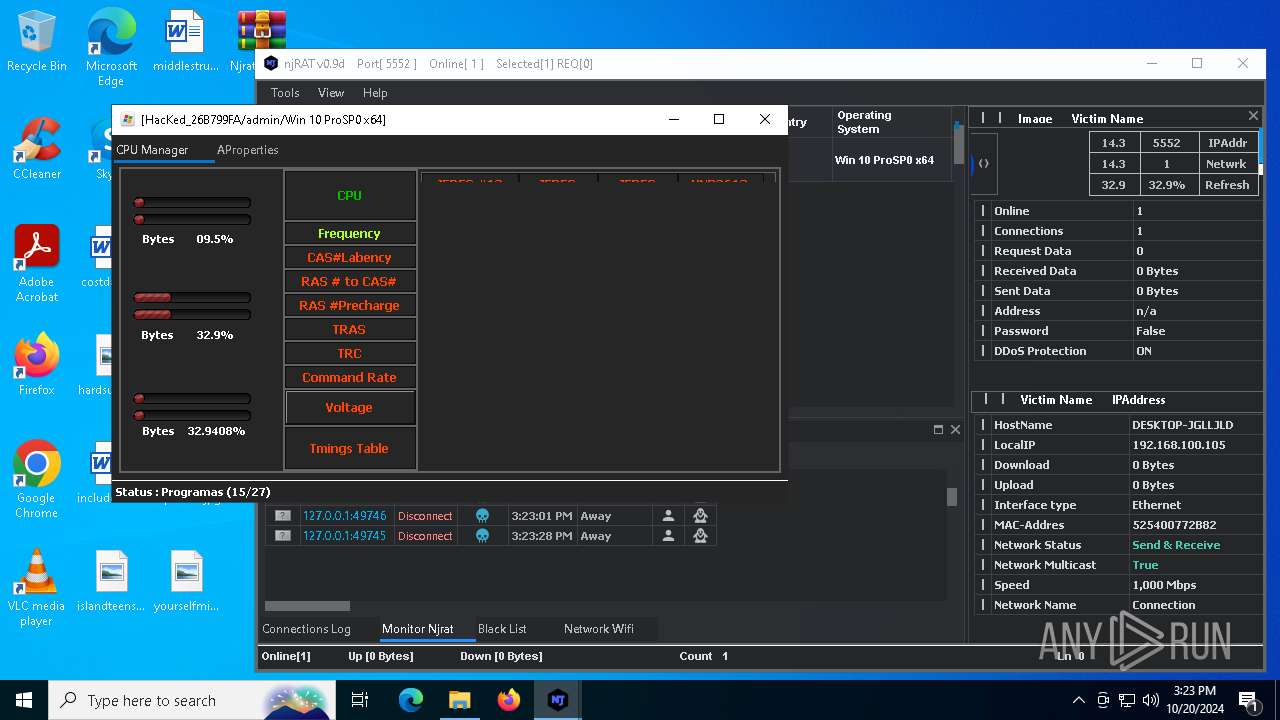Open notification center in taskbar

coord(1248,700)
